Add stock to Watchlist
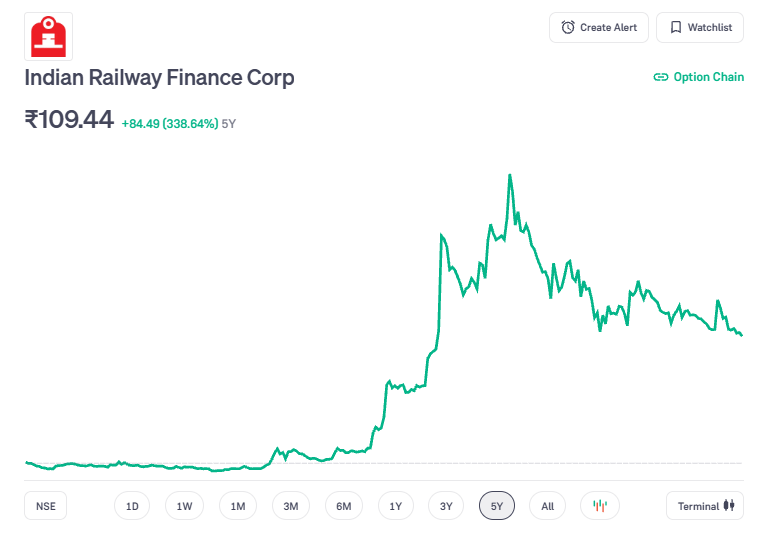This screenshot has height=543, width=766. point(700,28)
